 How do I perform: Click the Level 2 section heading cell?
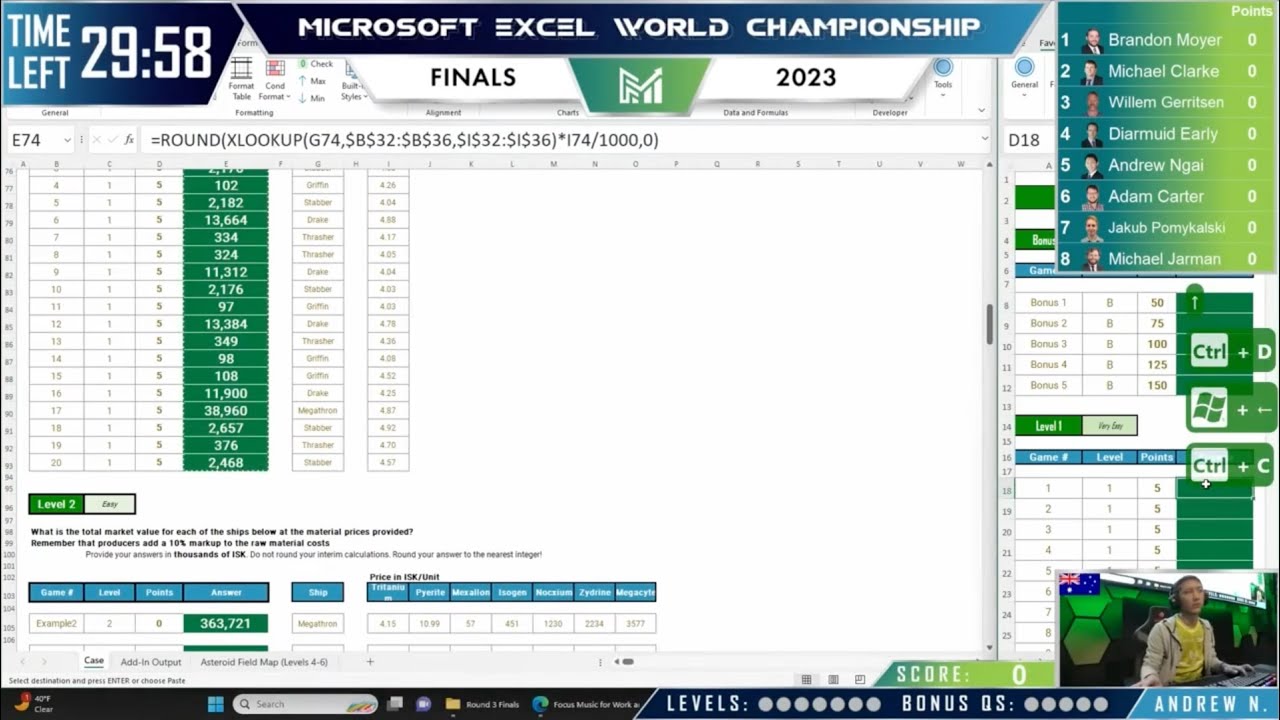[x=57, y=504]
